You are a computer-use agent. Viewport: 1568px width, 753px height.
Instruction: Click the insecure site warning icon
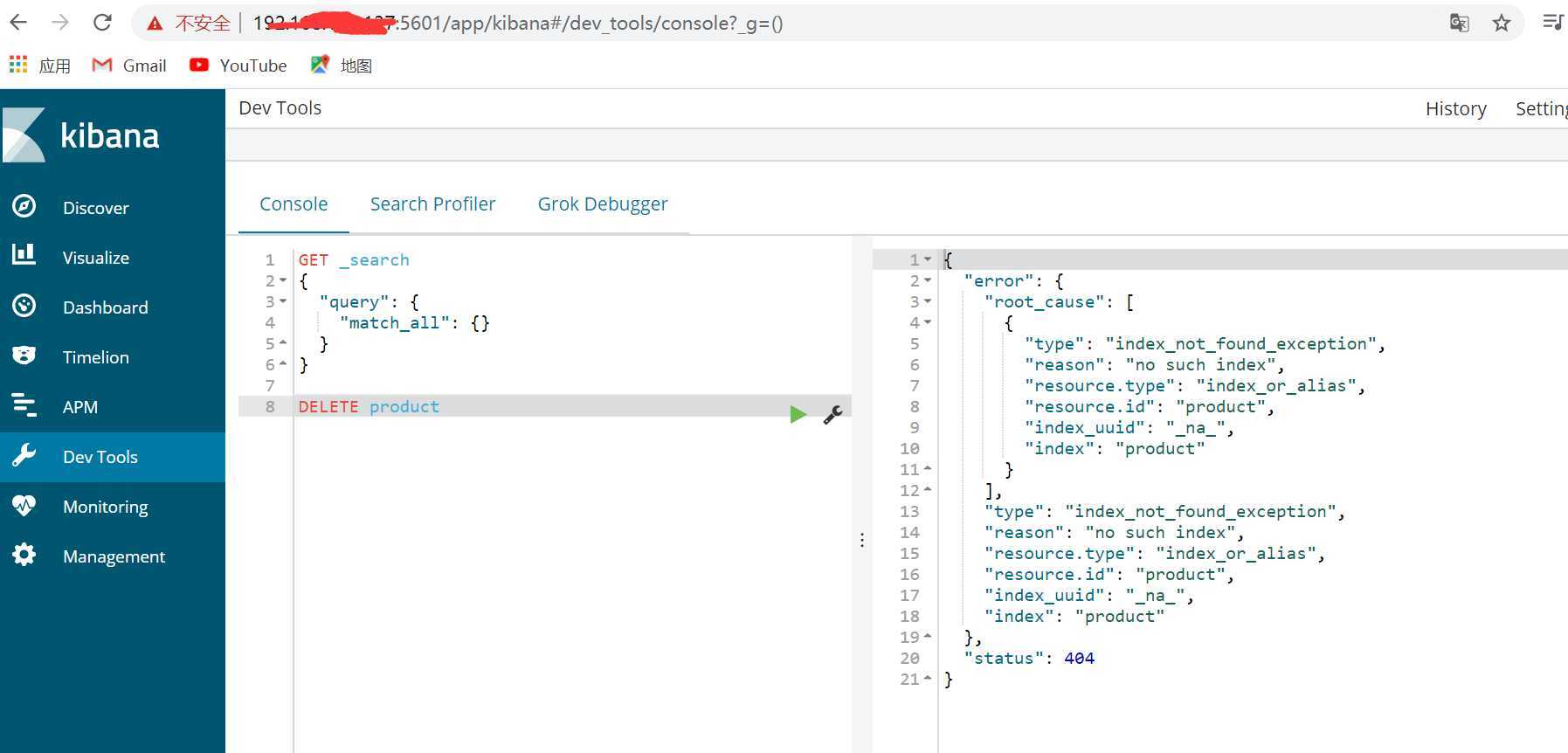155,24
